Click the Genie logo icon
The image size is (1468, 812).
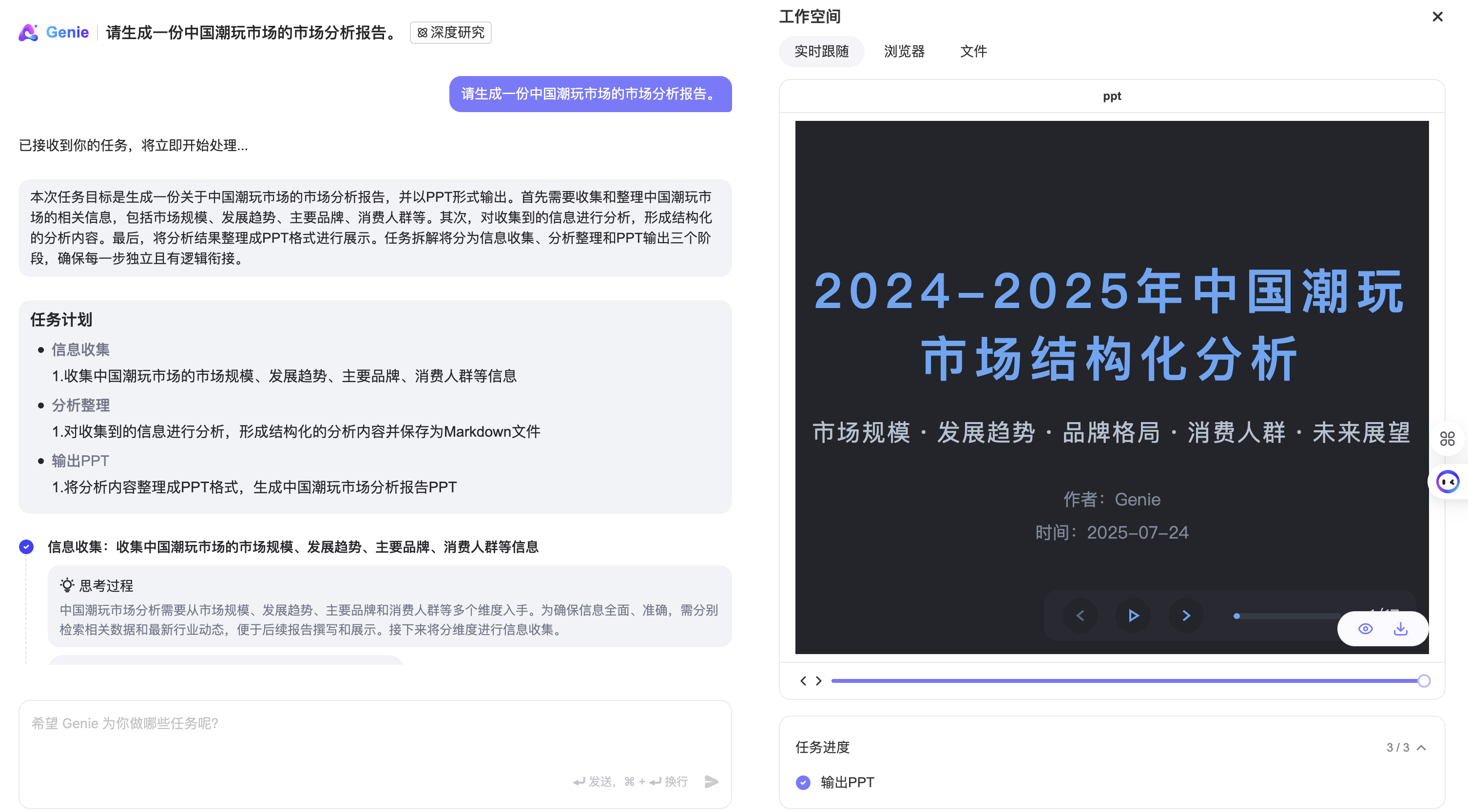[28, 33]
